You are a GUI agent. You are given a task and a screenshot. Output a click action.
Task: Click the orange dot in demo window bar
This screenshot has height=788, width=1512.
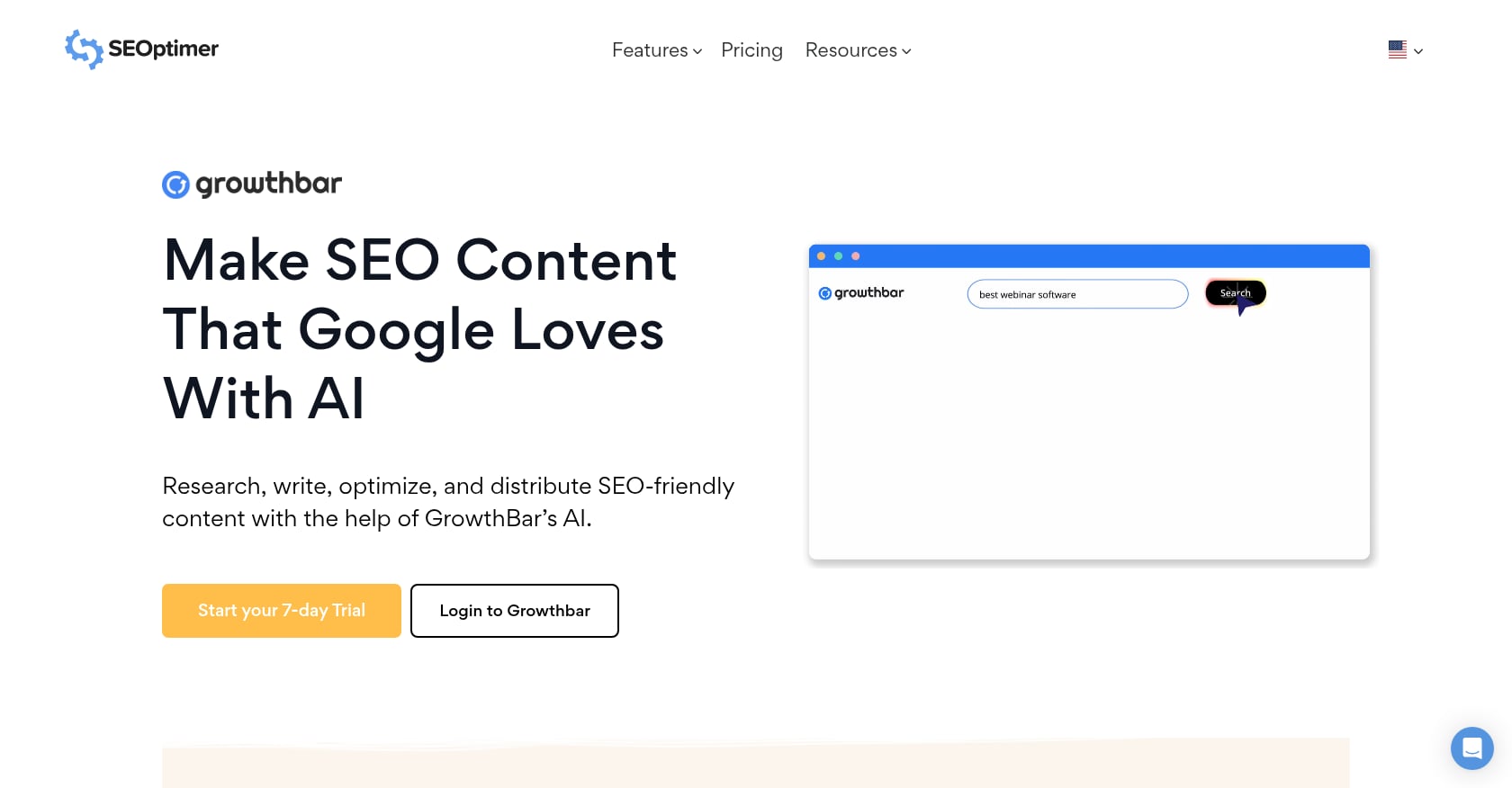point(821,256)
